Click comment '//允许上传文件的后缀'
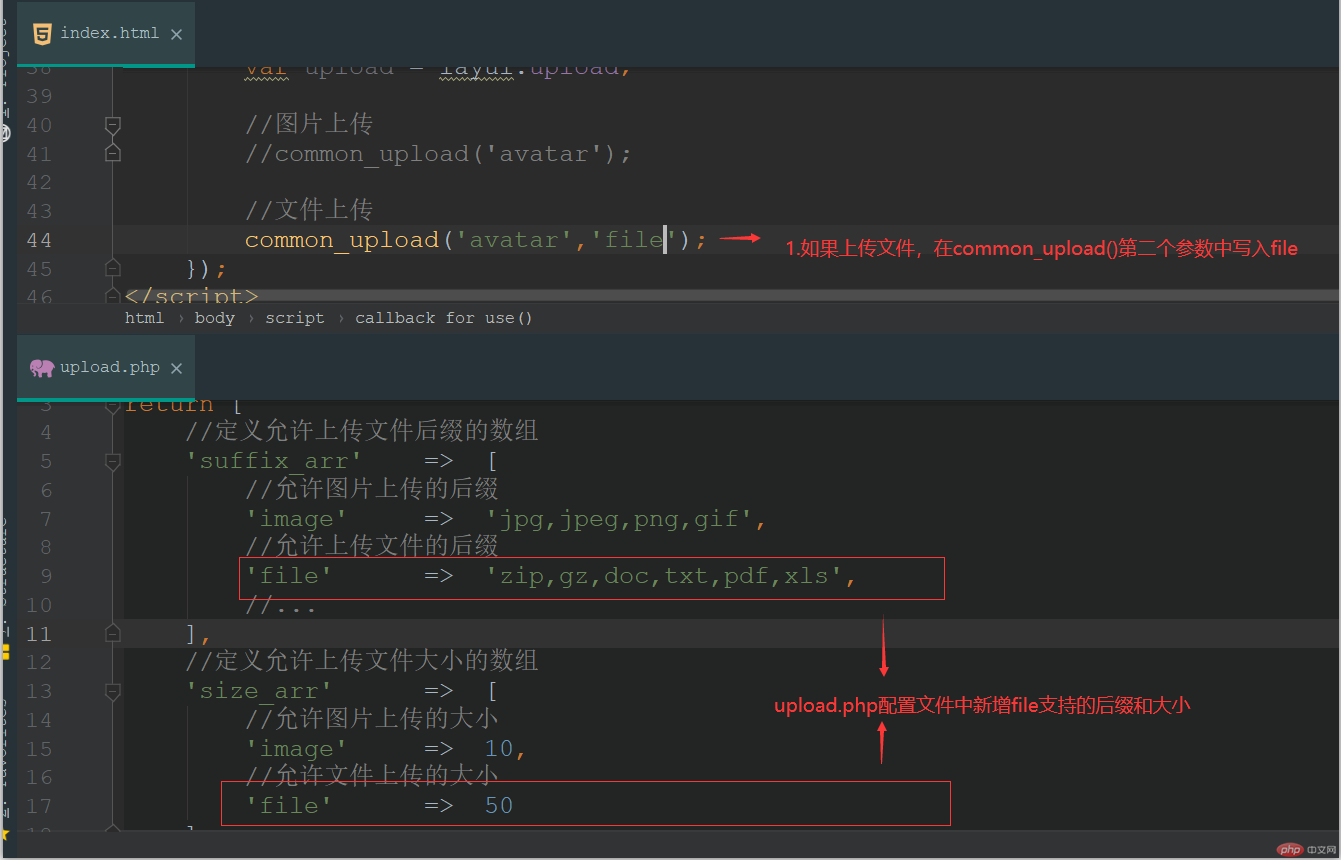Viewport: 1341px width, 860px height. coord(372,546)
